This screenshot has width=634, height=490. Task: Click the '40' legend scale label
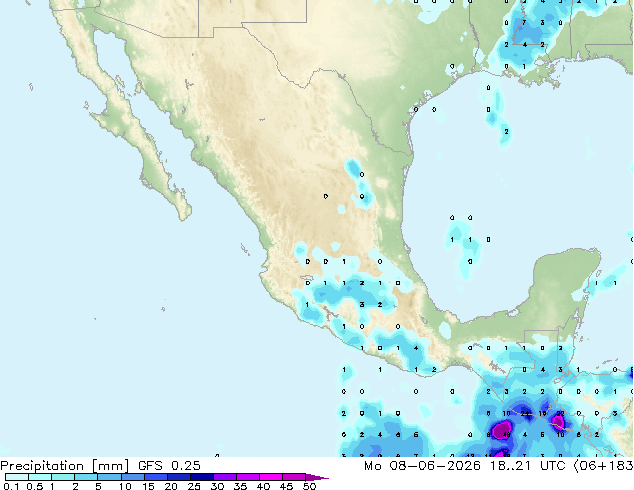click(263, 486)
